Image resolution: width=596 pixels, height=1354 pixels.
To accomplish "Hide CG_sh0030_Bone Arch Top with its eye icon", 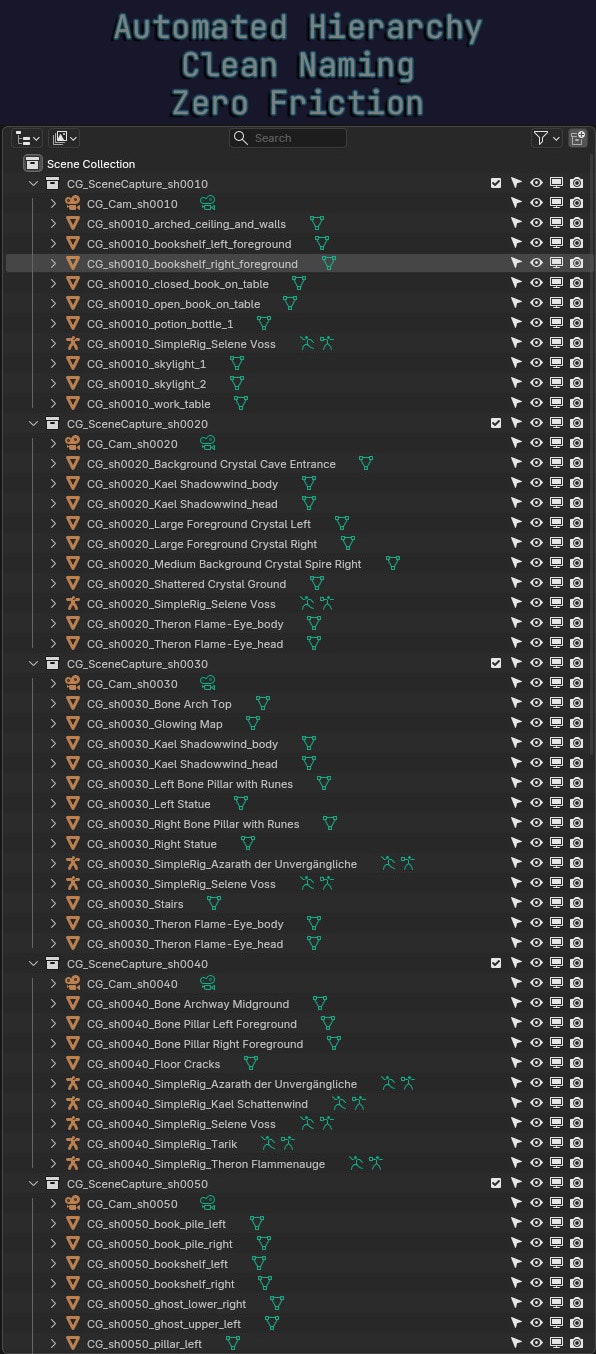I will (537, 704).
